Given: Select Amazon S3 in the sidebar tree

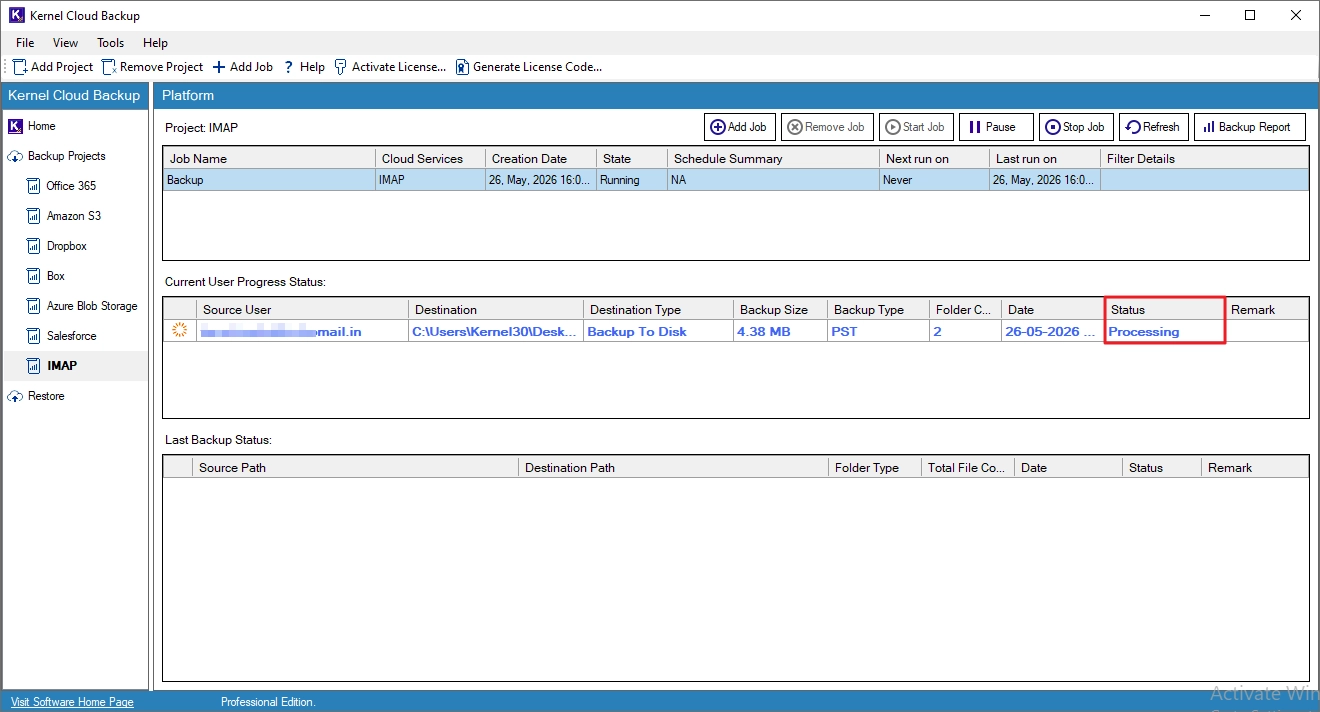Looking at the screenshot, I should [x=74, y=216].
